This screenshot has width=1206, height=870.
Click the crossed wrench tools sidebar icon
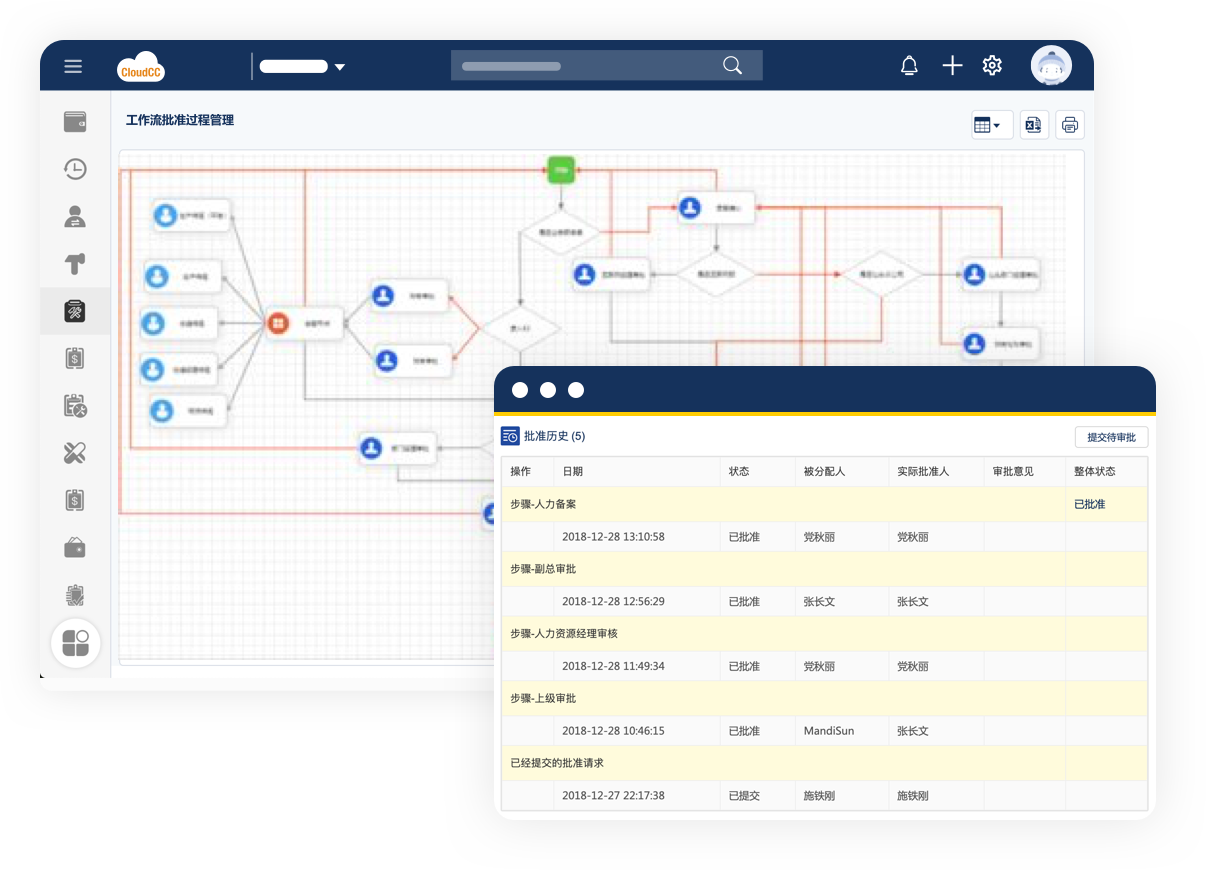tap(75, 453)
